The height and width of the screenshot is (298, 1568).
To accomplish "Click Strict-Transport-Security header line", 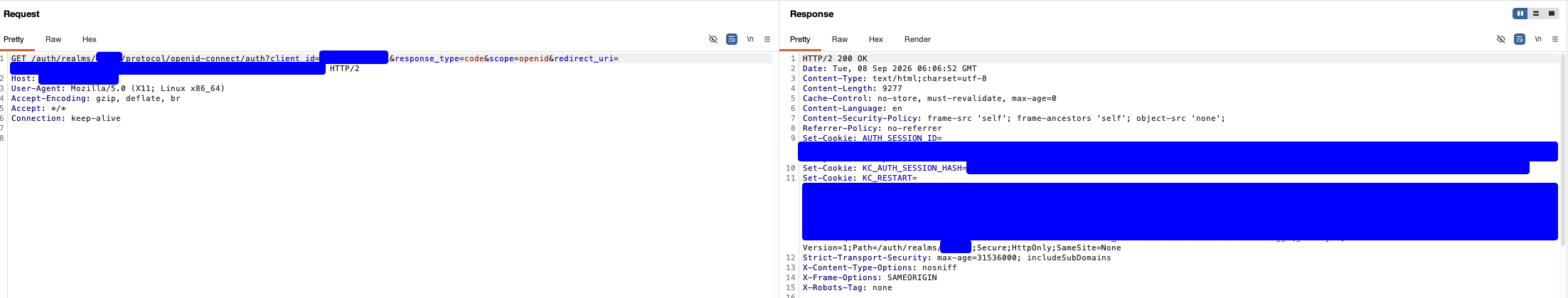I will pos(956,257).
